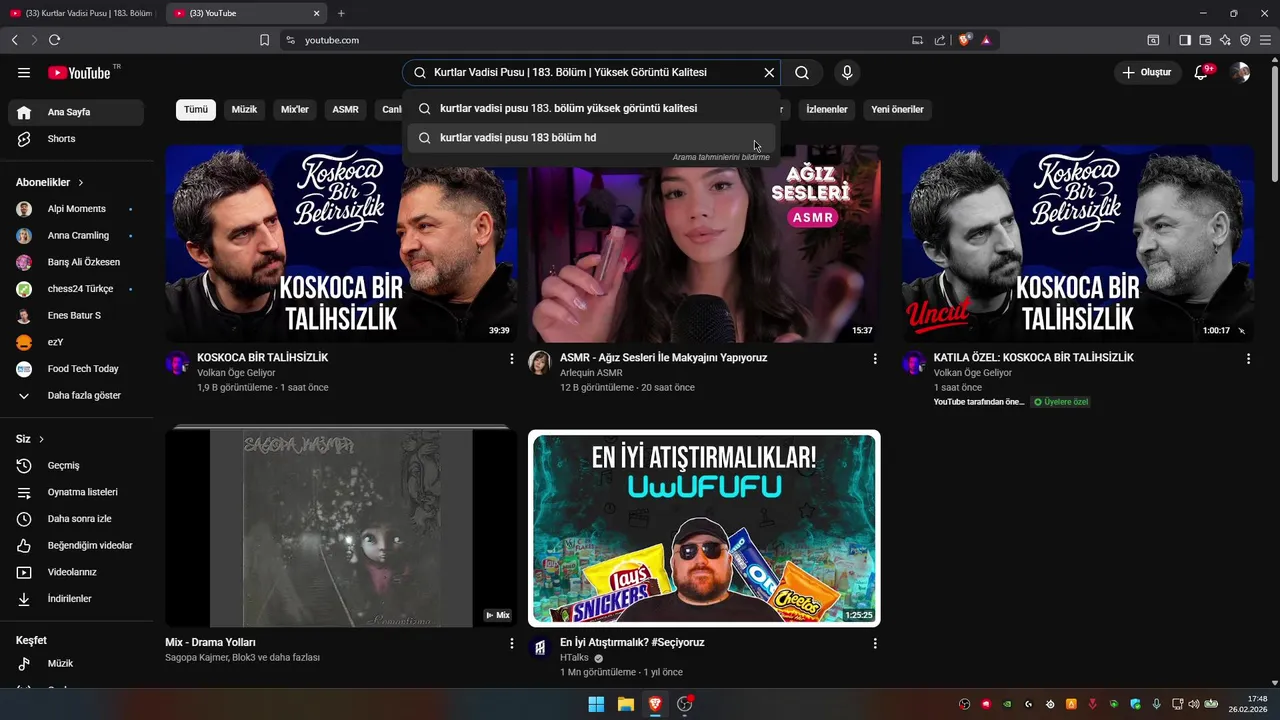Choose suggestion ending 'yüksek görüntü kalitesi'

click(x=591, y=108)
